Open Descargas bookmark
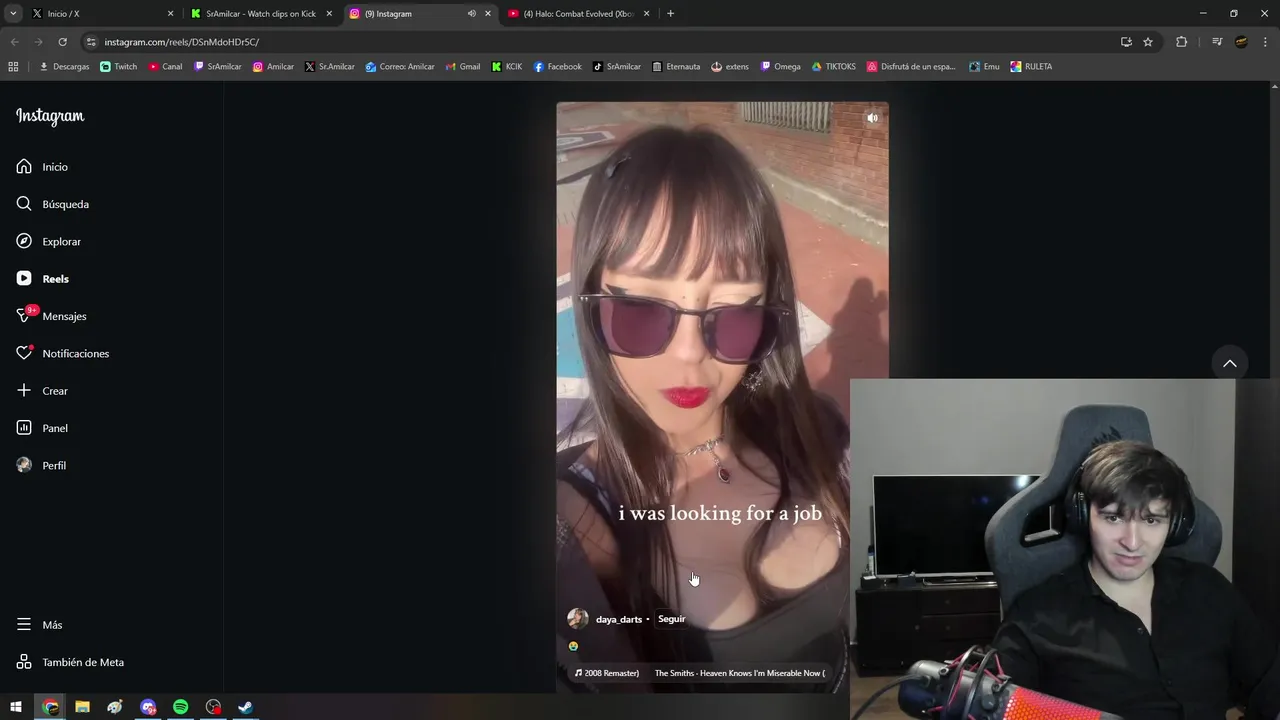This screenshot has width=1280, height=720. 64,67
